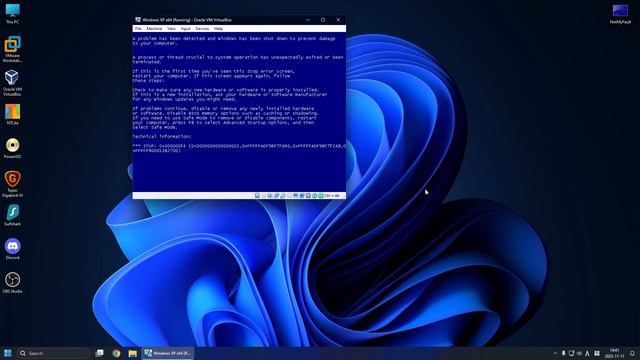Image resolution: width=640 pixels, height=360 pixels.
Task: Open the Input menu in VirtualBox
Action: [x=185, y=29]
